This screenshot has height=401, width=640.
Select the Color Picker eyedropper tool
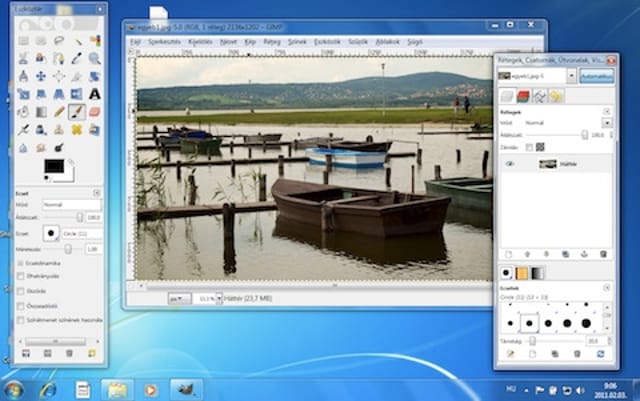click(x=77, y=58)
